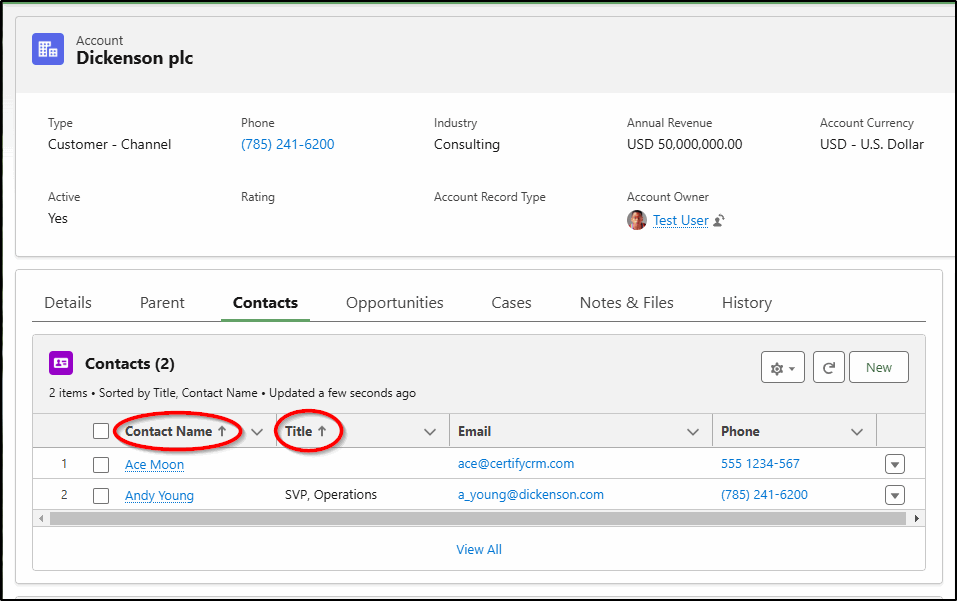The image size is (957, 601).
Task: Click the Customer - Channel type value
Action: click(x=109, y=145)
